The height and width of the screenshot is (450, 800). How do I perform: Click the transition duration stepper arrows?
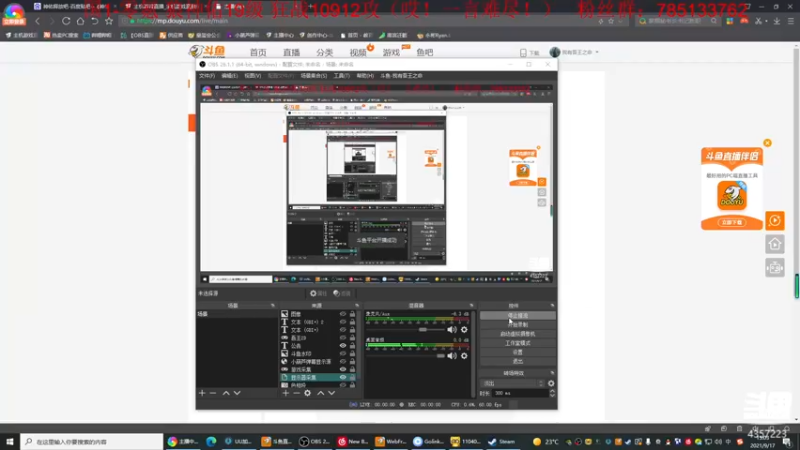pos(552,393)
